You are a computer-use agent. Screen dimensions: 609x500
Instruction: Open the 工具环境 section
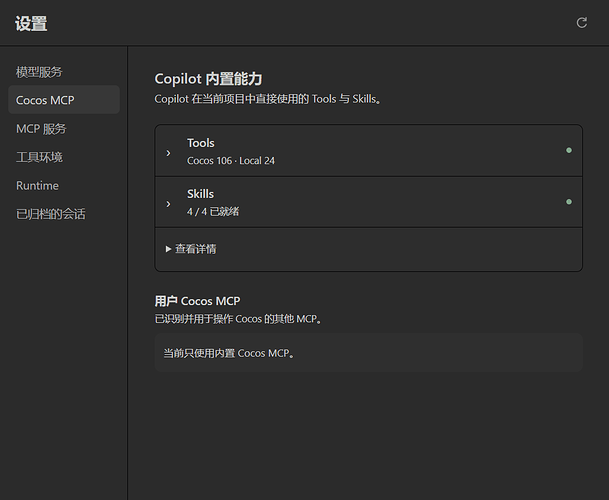pyautogui.click(x=39, y=157)
